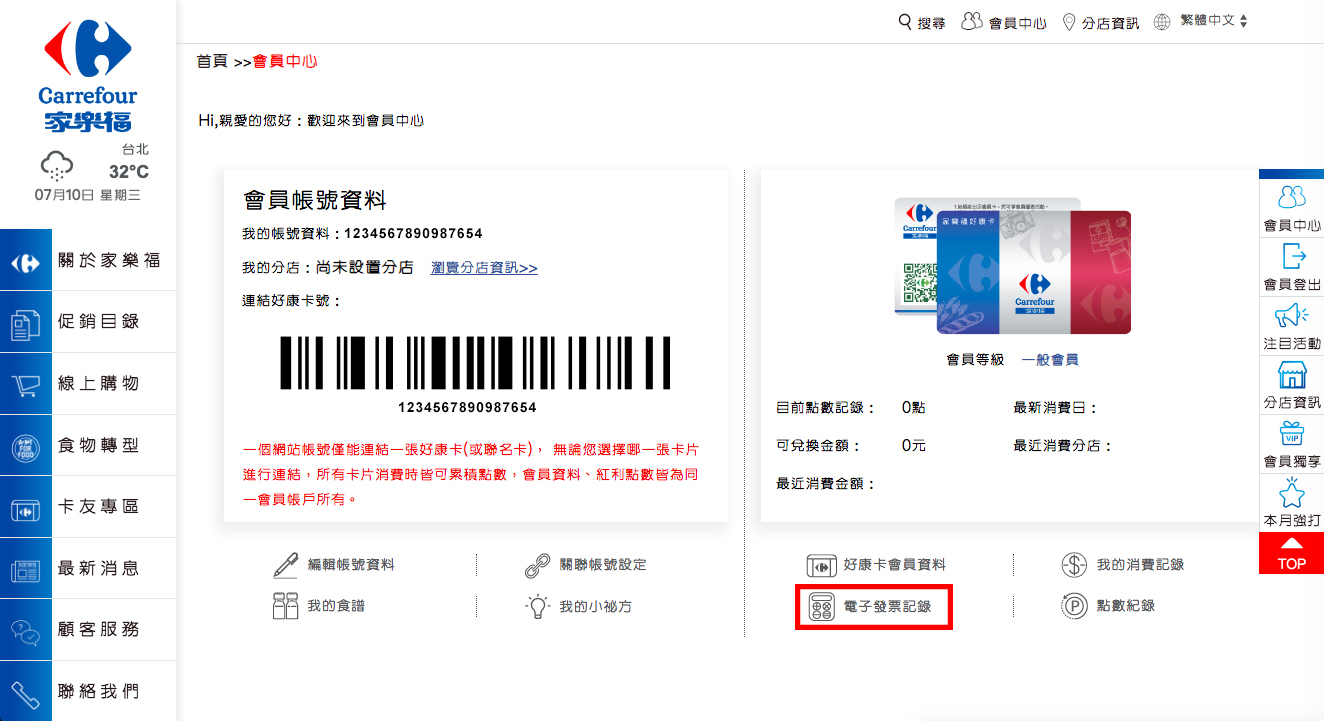Click the 會員中心 people icon in top bar
This screenshot has width=1324, height=721.
pyautogui.click(x=972, y=21)
